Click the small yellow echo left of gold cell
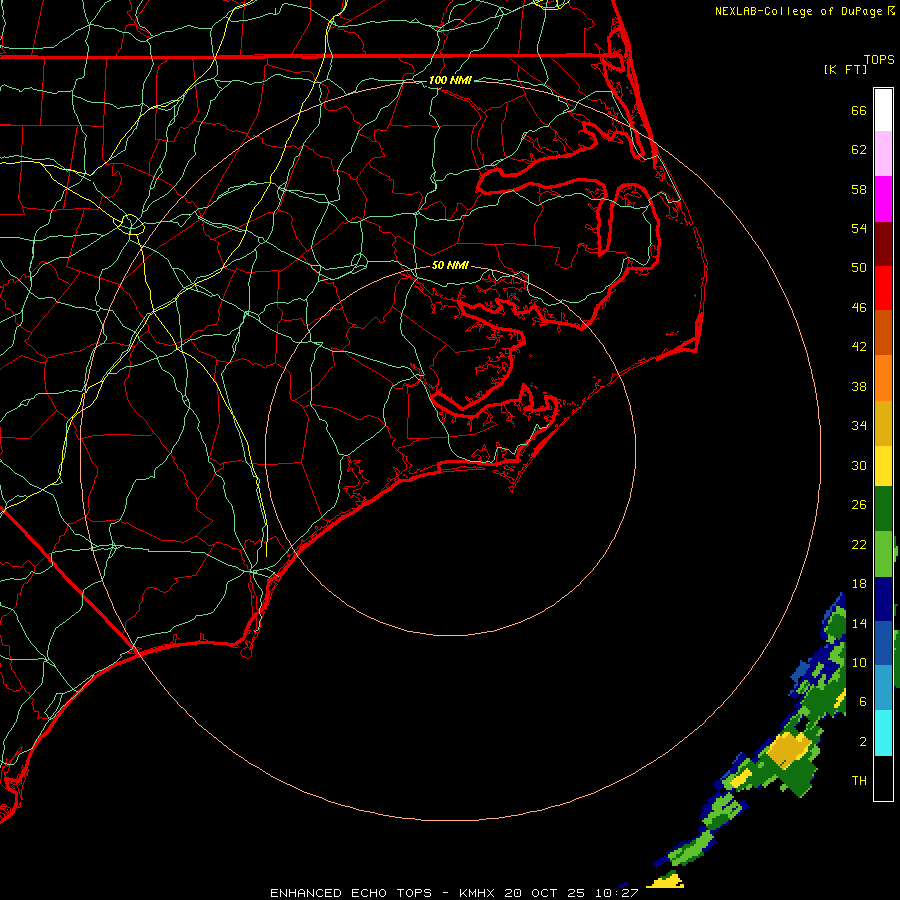Viewport: 900px width, 900px height. [x=740, y=778]
